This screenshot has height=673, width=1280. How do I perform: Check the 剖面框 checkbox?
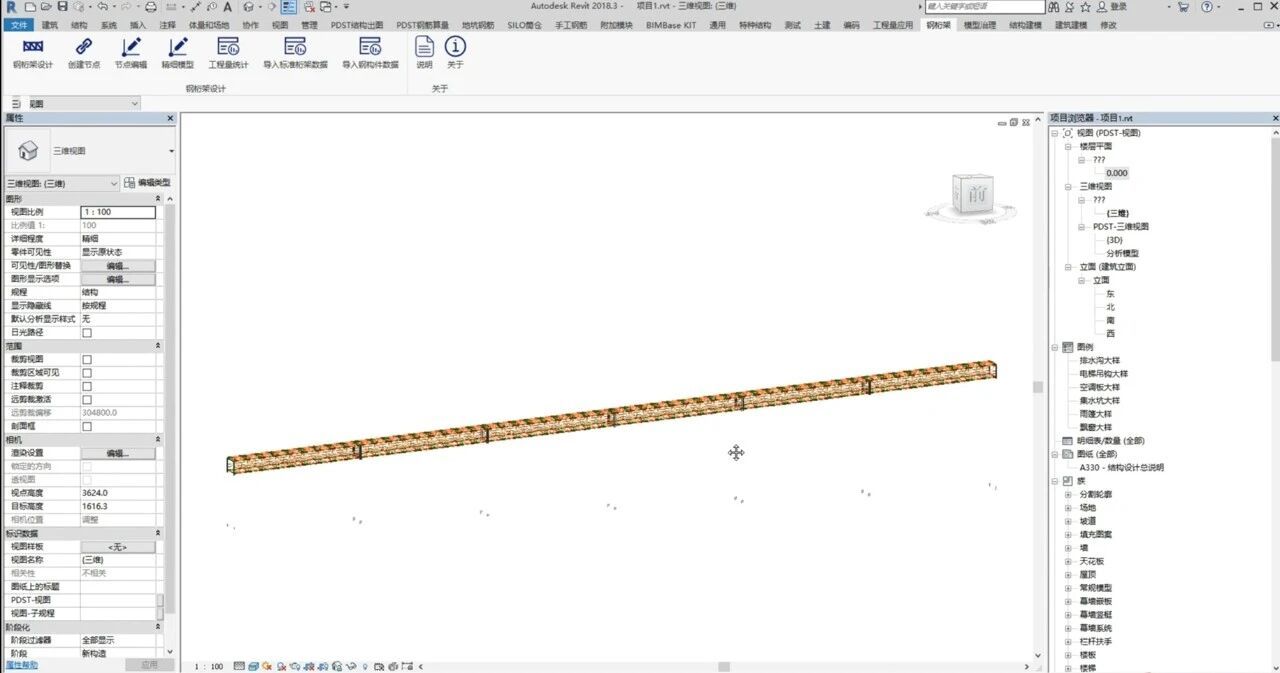(87, 426)
